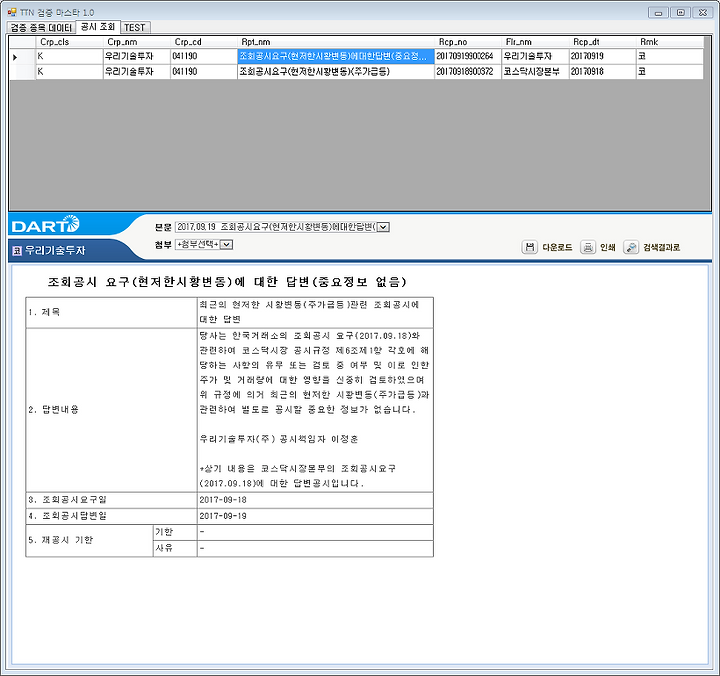Click the Rpt_nm column header
720x676 pixels.
[x=336, y=42]
